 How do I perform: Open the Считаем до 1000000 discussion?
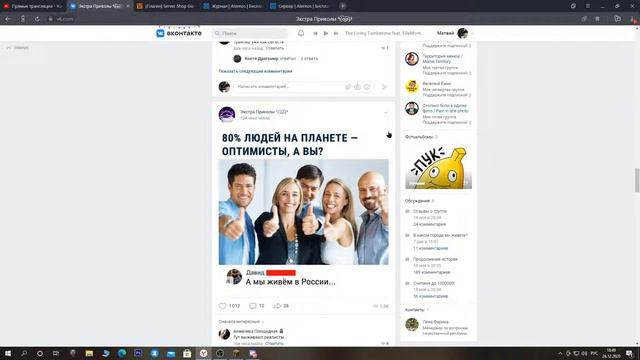point(433,283)
